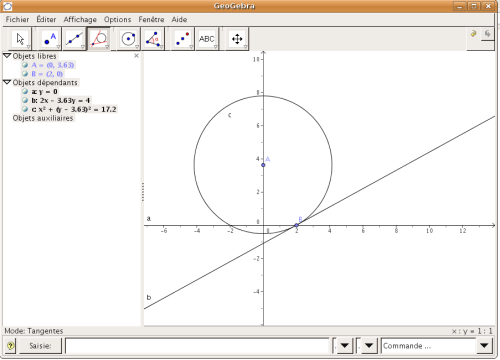The height and width of the screenshot is (360, 500).
Task: Click the Mode: Tangentes status text
Action: [34, 331]
